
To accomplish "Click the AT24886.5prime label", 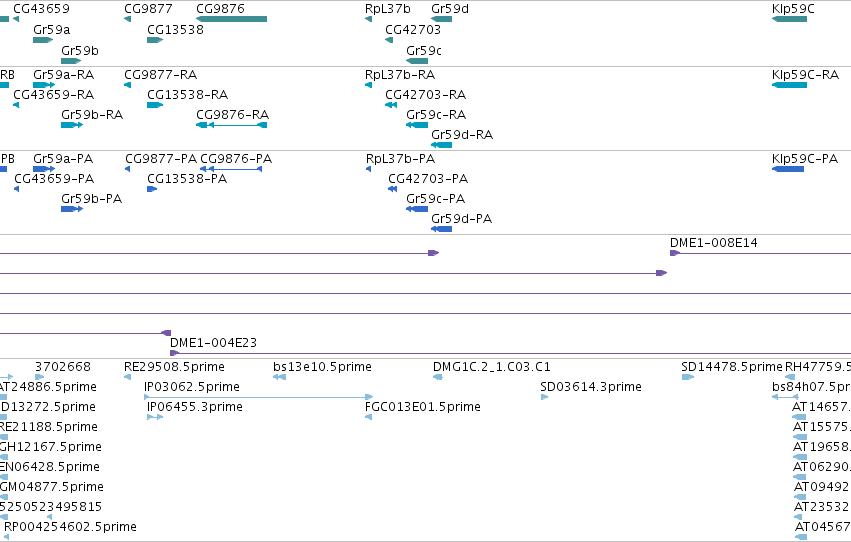I will (x=48, y=387).
